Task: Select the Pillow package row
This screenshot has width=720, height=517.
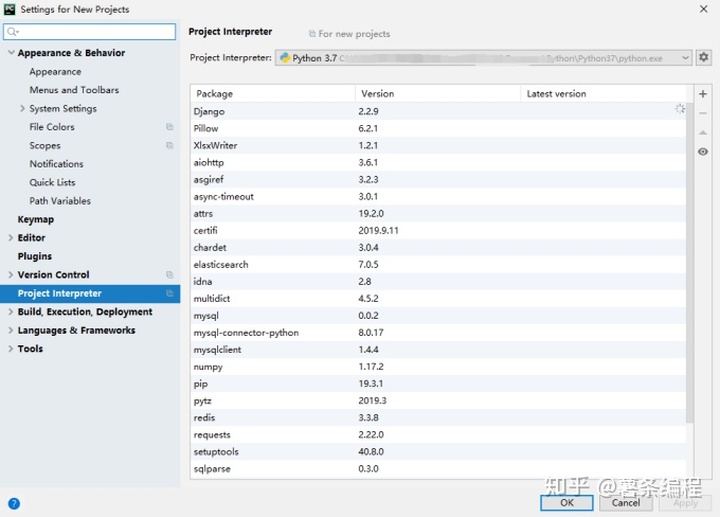Action: [439, 128]
